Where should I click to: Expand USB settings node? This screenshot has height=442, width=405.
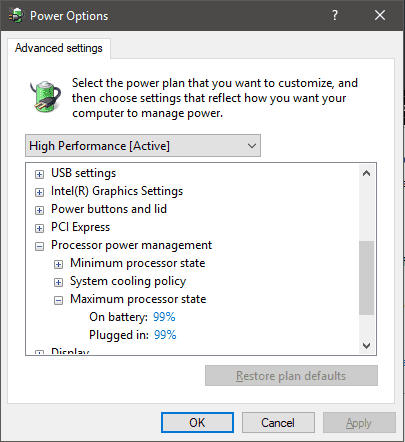(x=39, y=174)
